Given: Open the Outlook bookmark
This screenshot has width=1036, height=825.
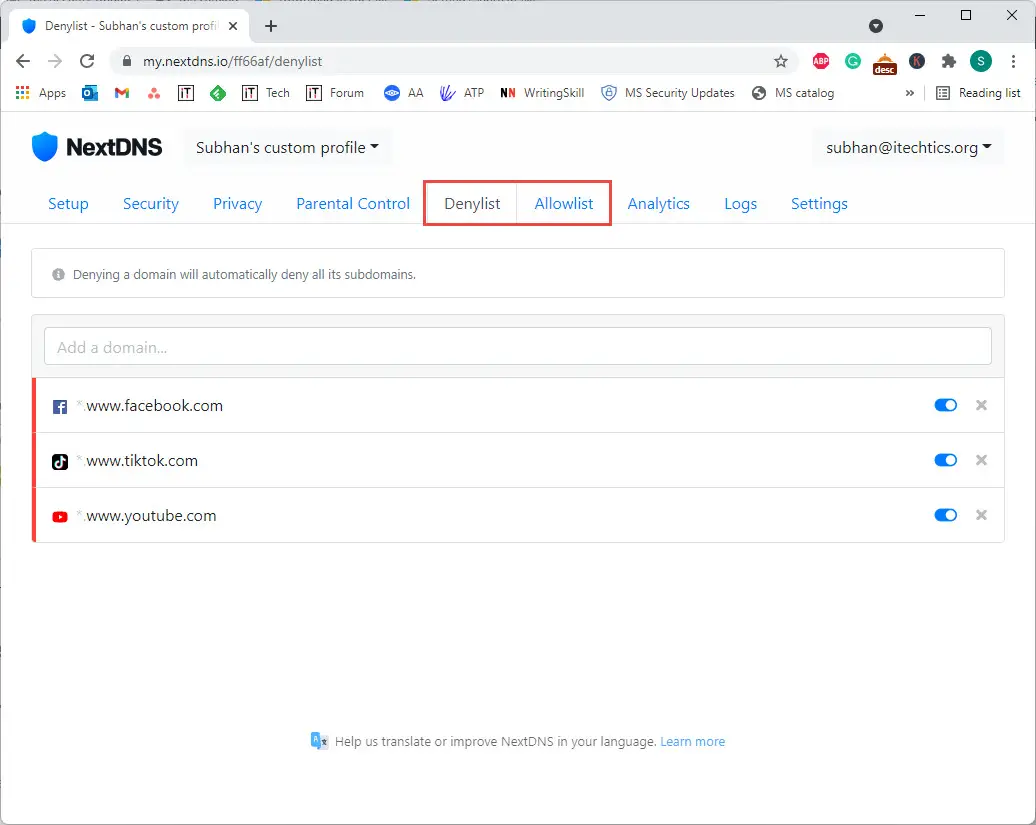Looking at the screenshot, I should [90, 93].
